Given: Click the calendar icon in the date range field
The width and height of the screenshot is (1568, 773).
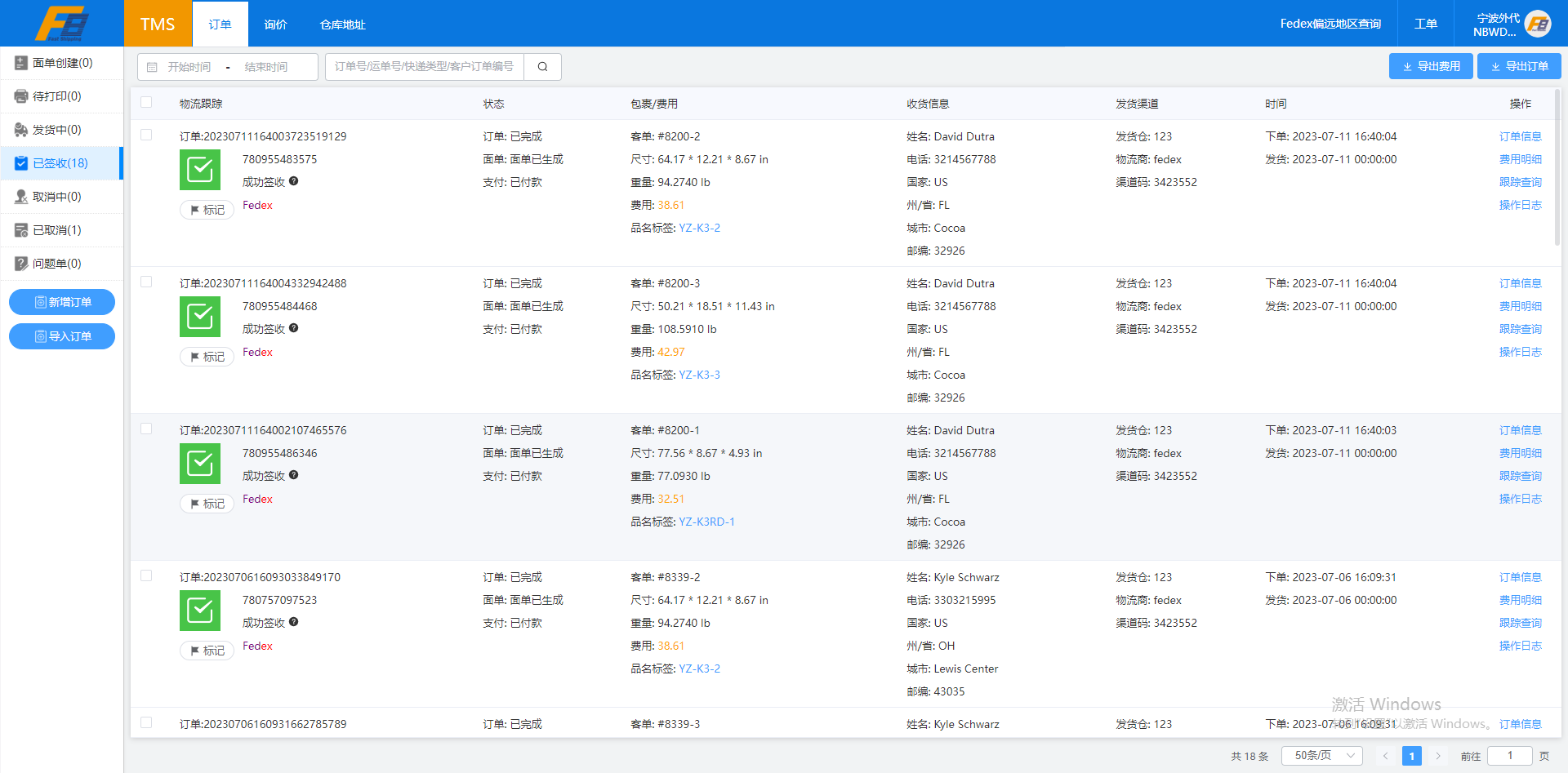Looking at the screenshot, I should (152, 67).
